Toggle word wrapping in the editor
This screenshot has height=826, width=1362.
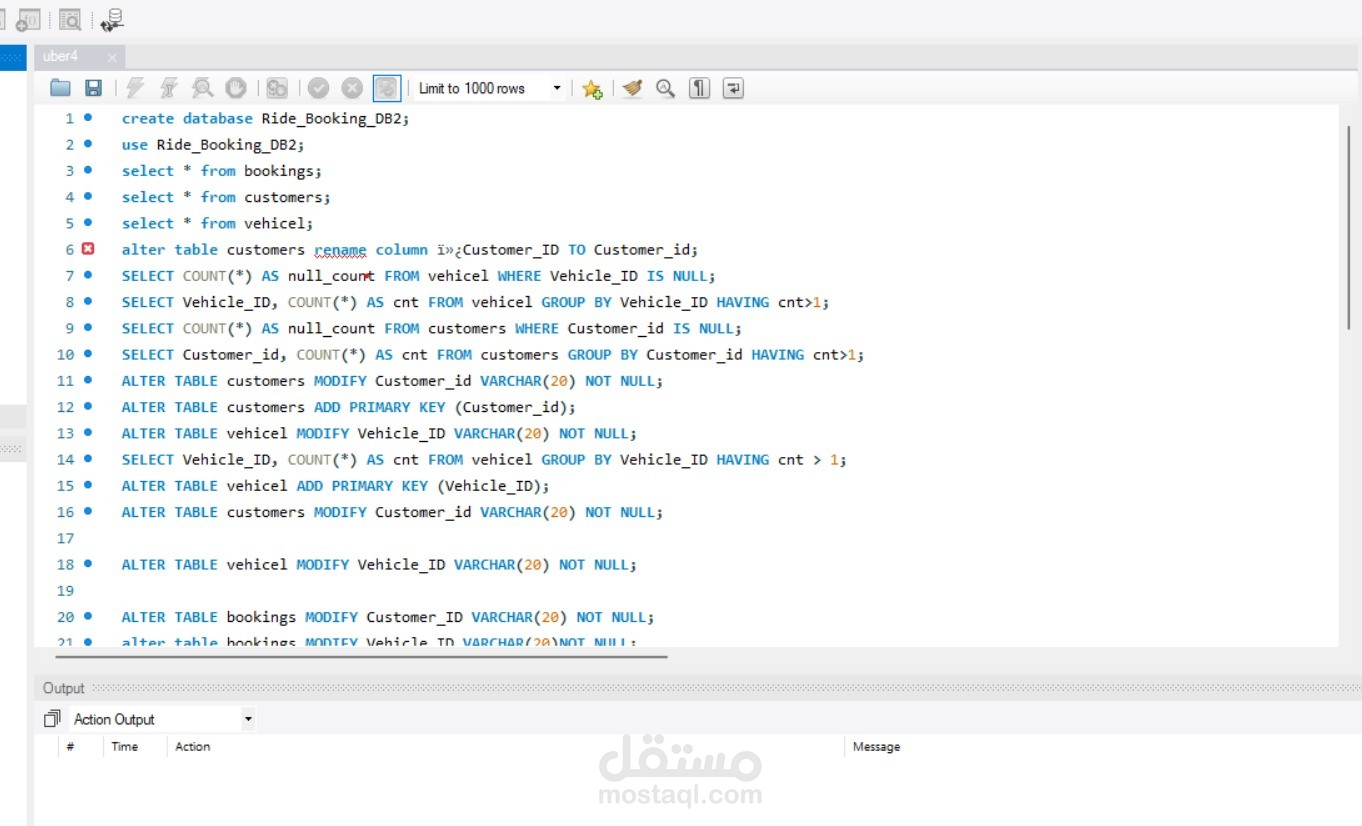[733, 88]
